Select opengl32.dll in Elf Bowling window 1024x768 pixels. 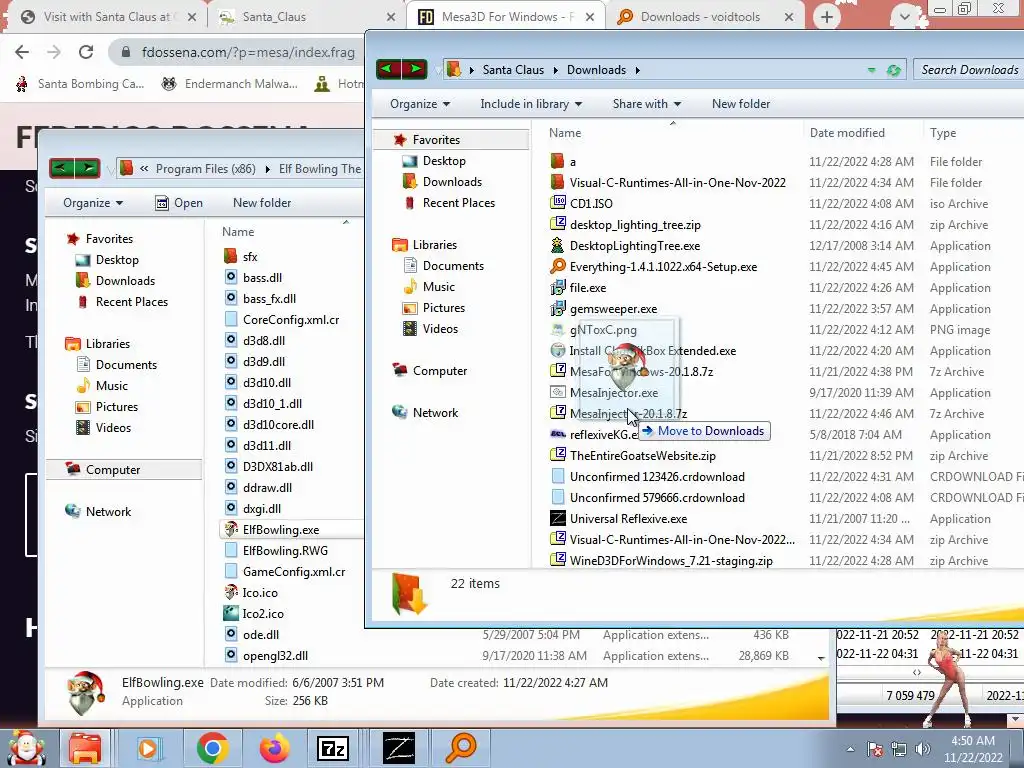[275, 656]
